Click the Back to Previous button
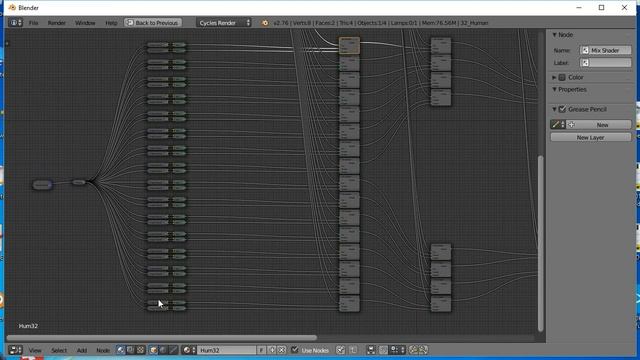Screen dimensions: 640x360 click(153, 23)
